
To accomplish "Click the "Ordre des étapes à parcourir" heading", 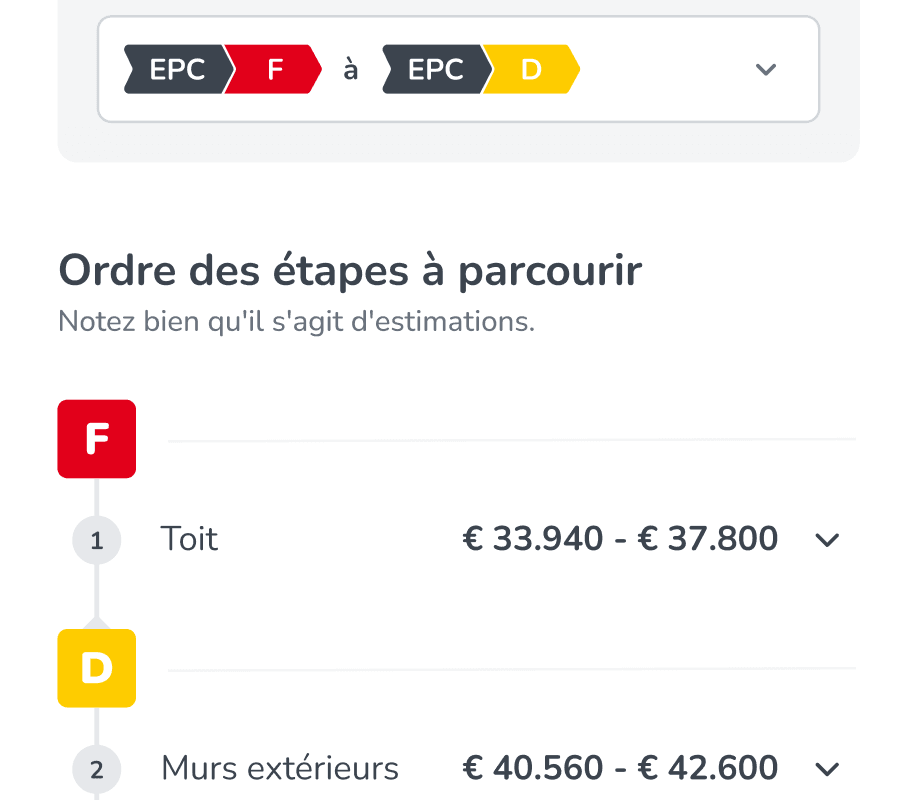I will 350,271.
